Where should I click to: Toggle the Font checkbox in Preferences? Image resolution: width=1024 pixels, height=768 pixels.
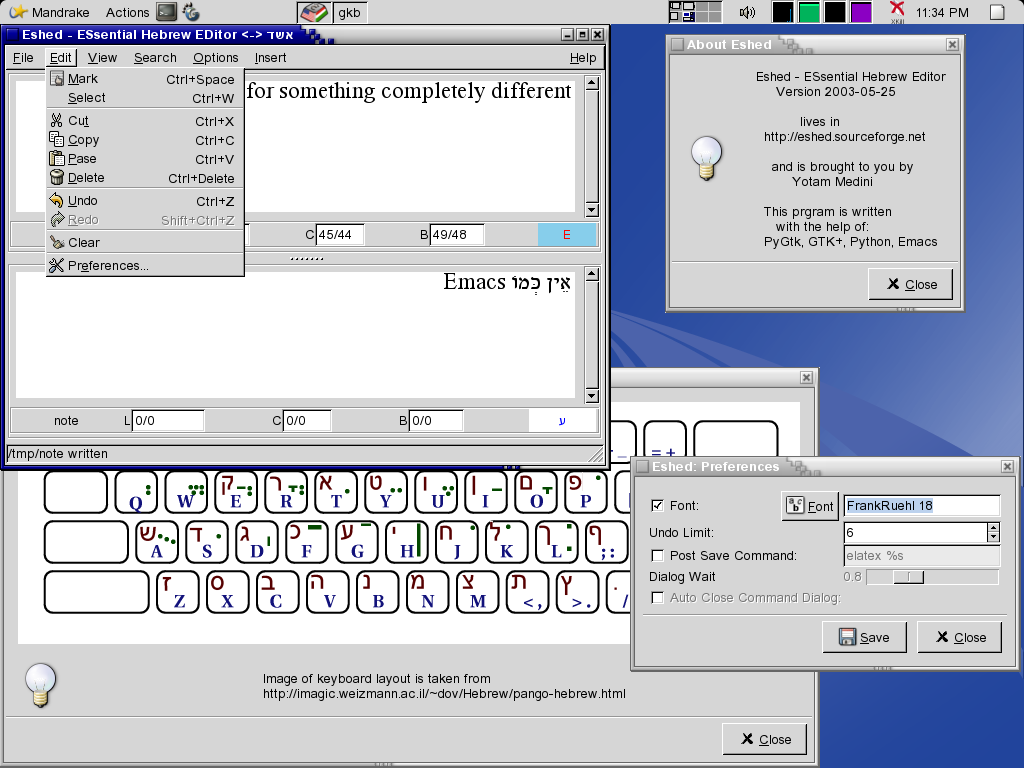pos(658,505)
